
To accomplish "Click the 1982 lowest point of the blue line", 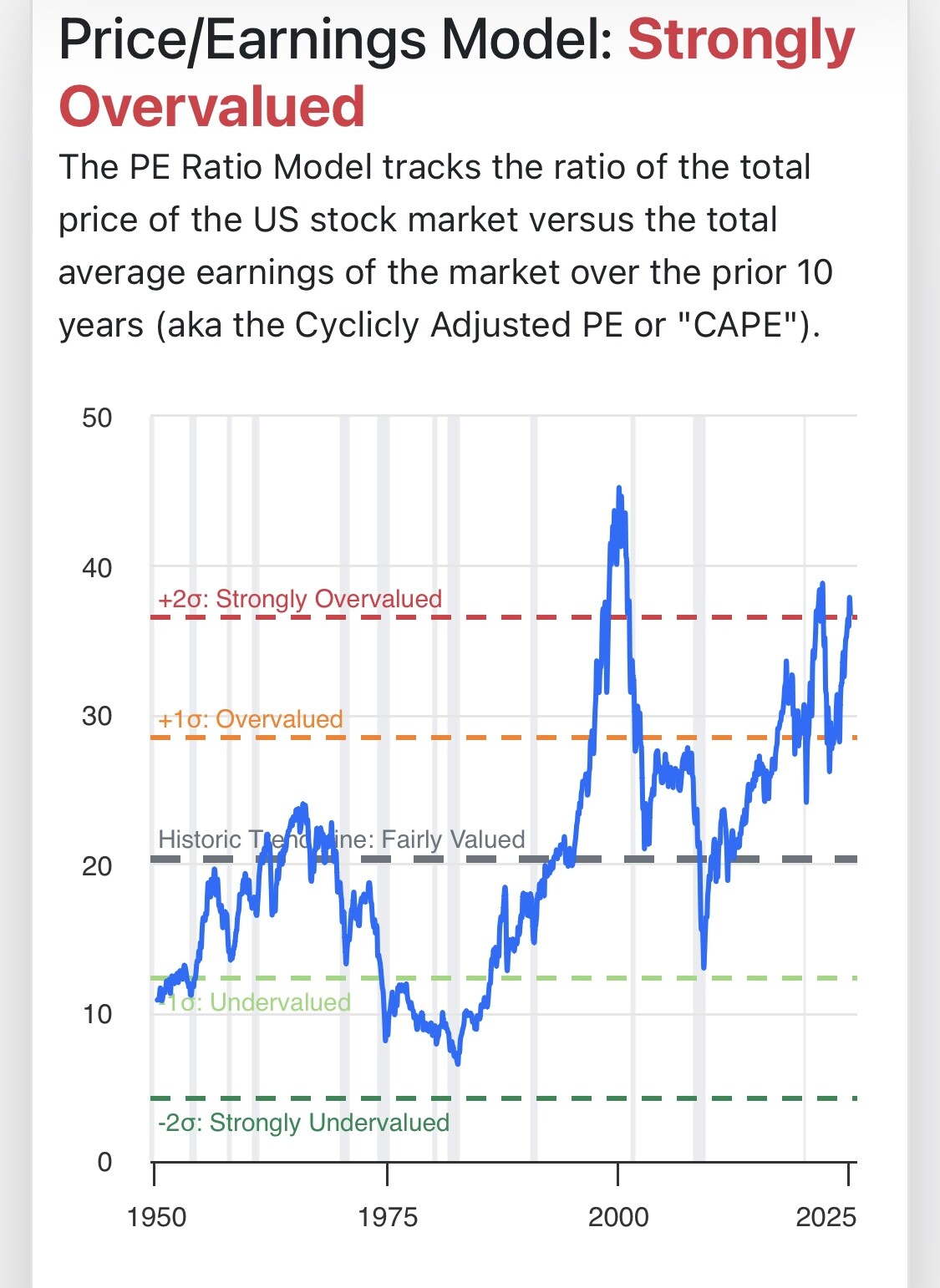I will (x=458, y=1062).
